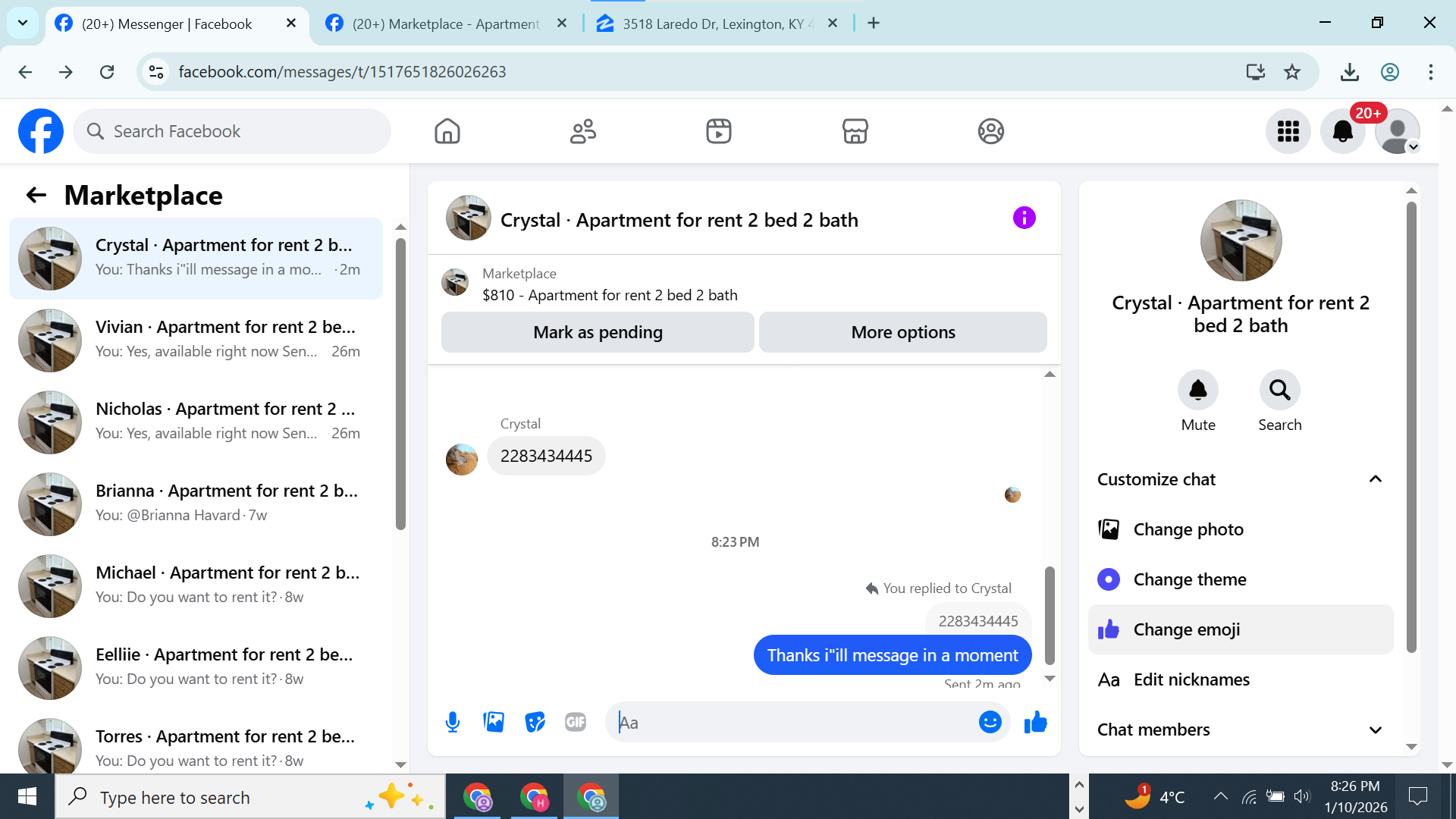Screen dimensions: 1456x819
Task: Select Change theme color option
Action: pos(1189,579)
